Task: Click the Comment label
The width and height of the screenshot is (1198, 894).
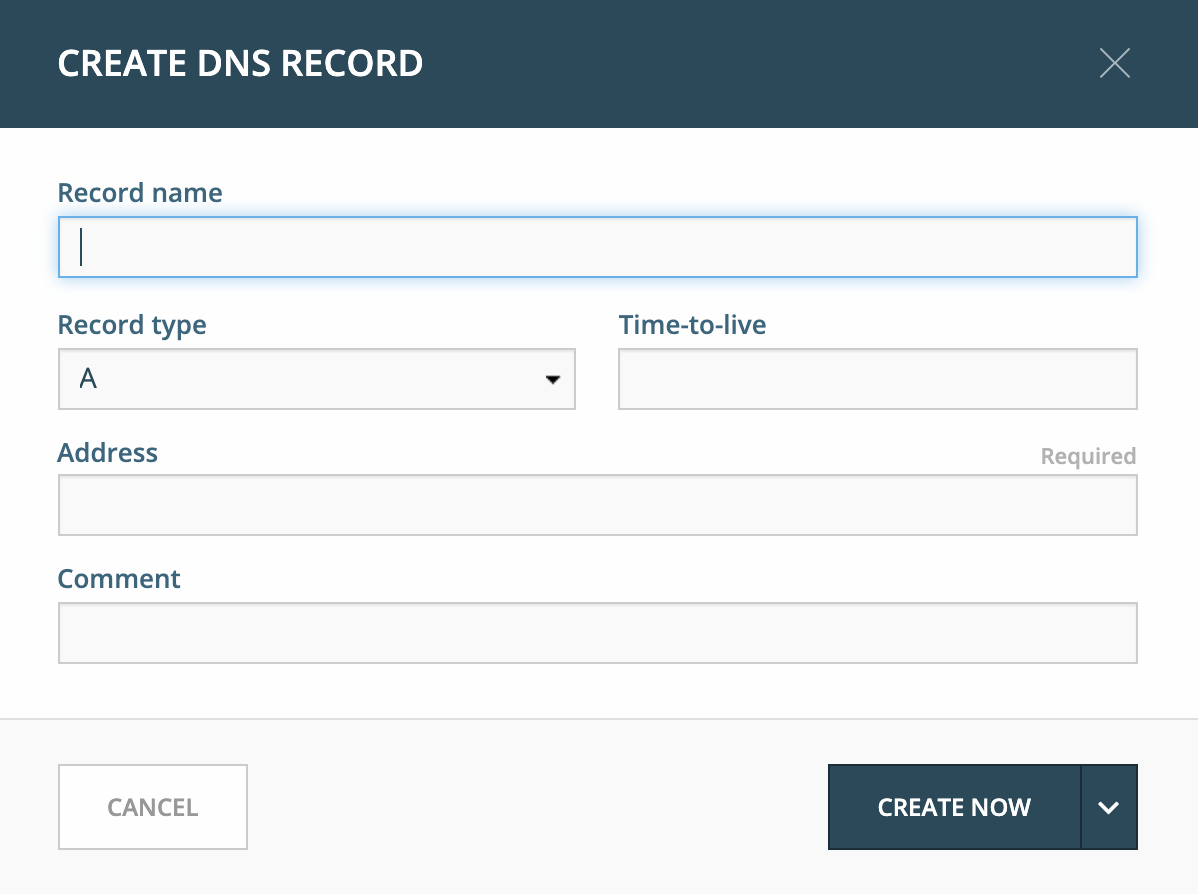Action: click(119, 578)
